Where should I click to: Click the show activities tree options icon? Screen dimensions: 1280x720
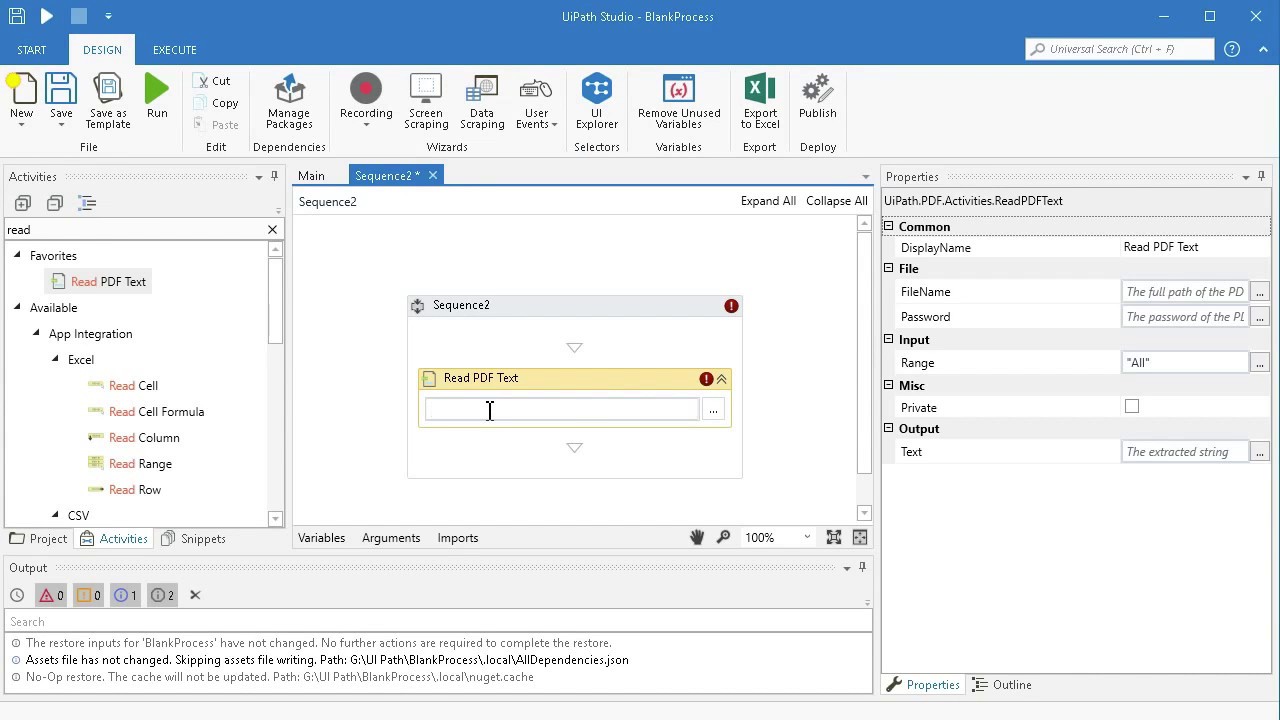87,203
